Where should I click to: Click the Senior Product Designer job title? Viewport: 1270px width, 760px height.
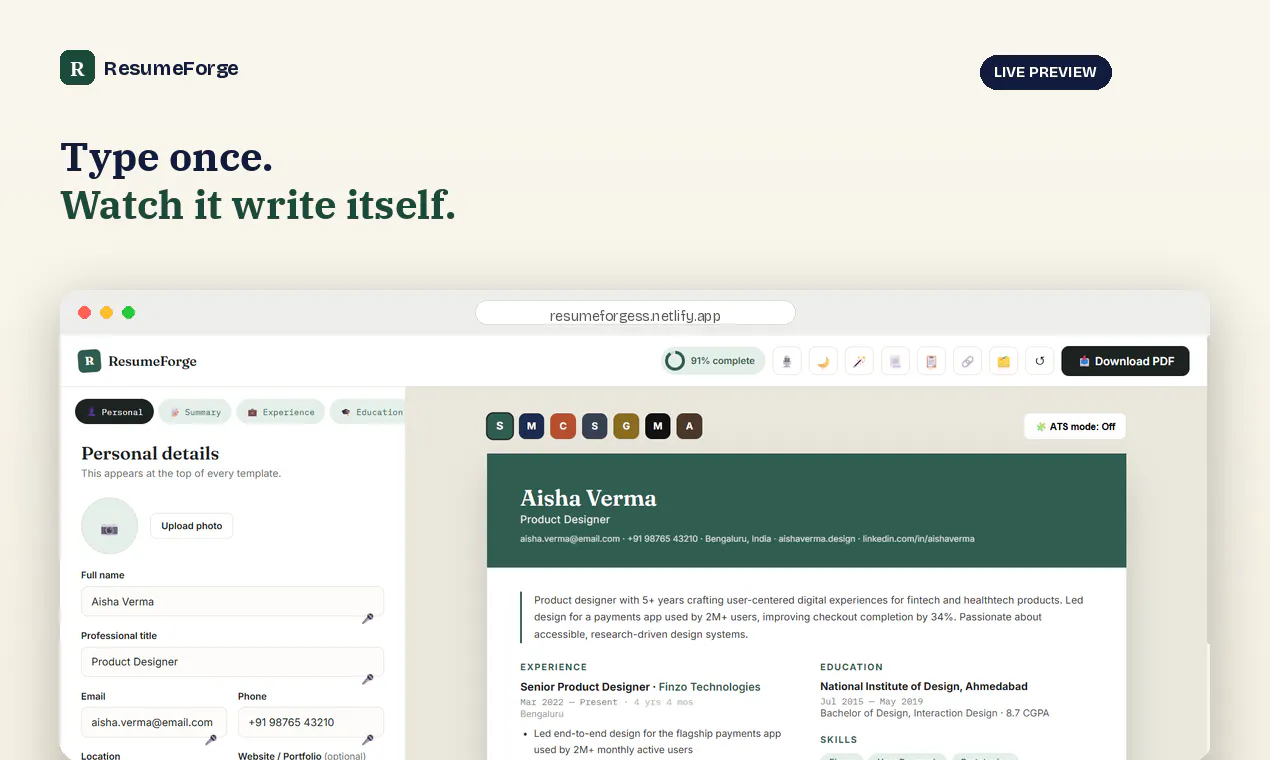click(585, 687)
